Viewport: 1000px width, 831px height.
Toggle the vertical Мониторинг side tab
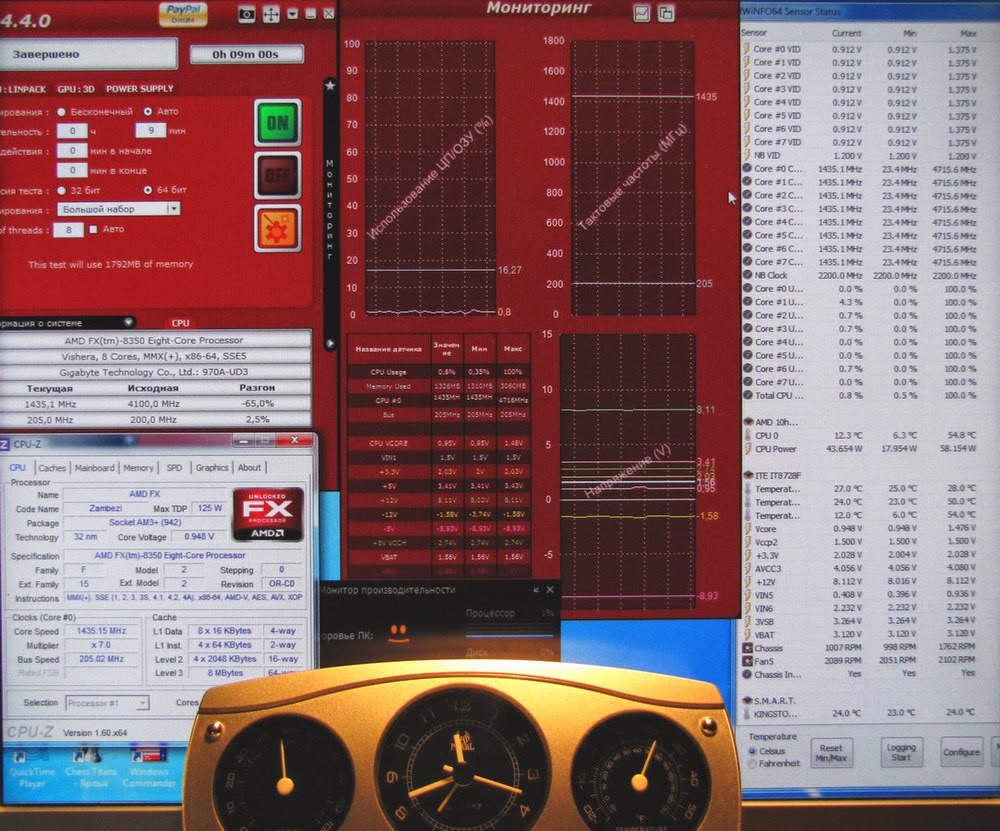330,210
